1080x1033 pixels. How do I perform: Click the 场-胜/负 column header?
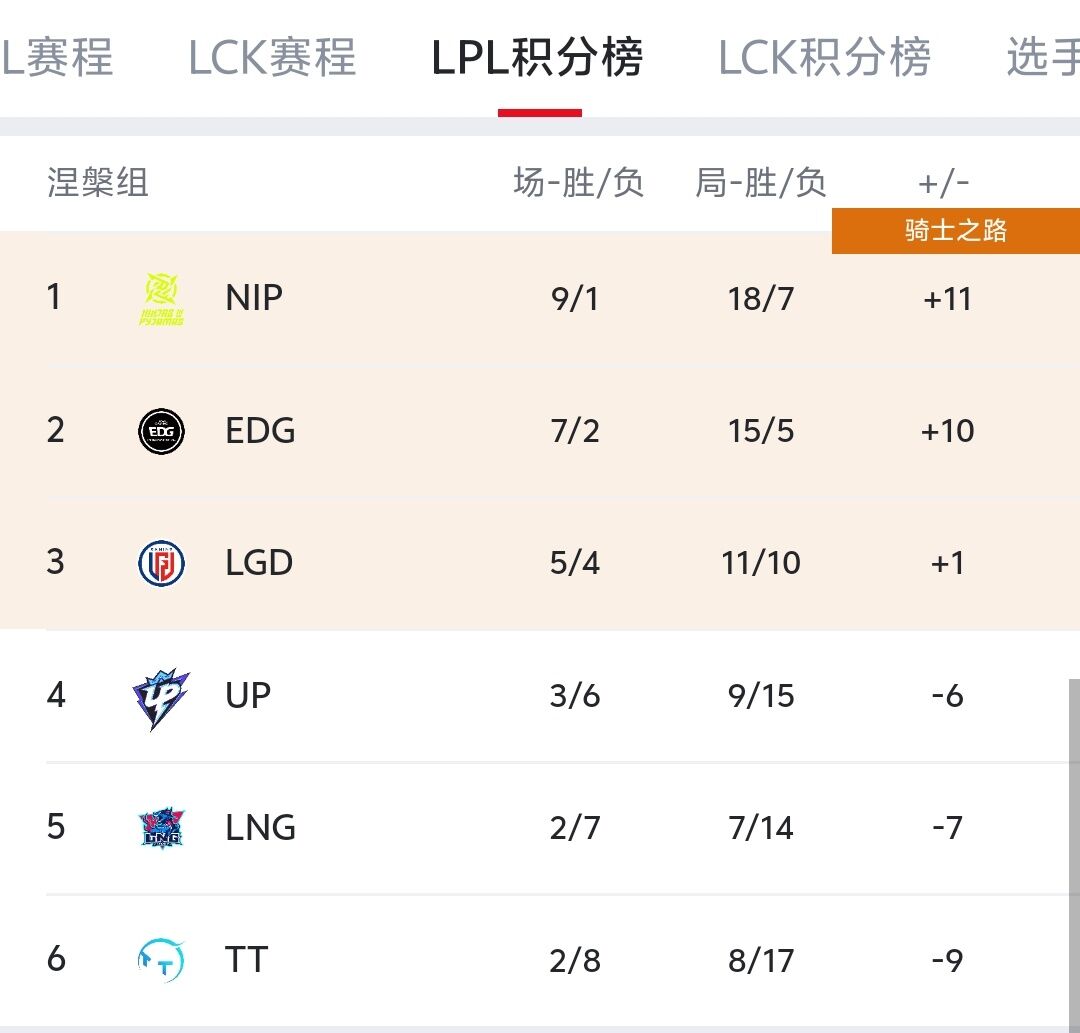coord(578,183)
